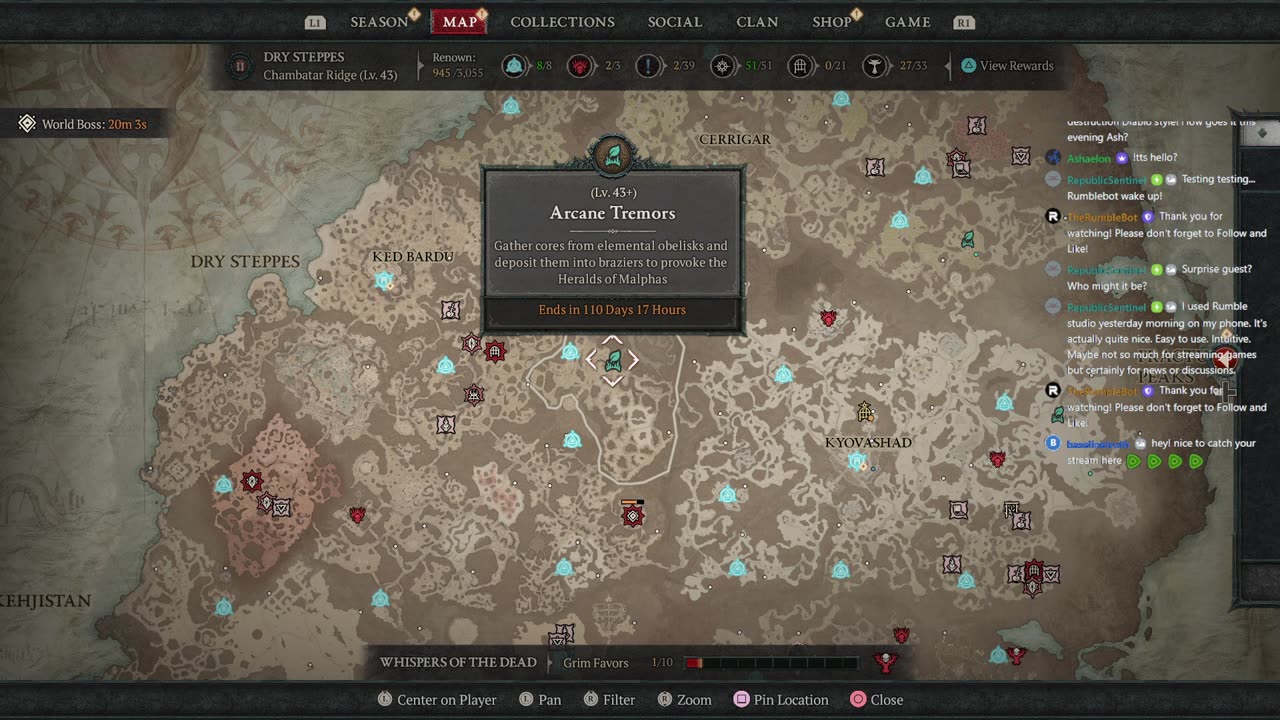Click the blue B avatar in chat

click(x=1053, y=443)
